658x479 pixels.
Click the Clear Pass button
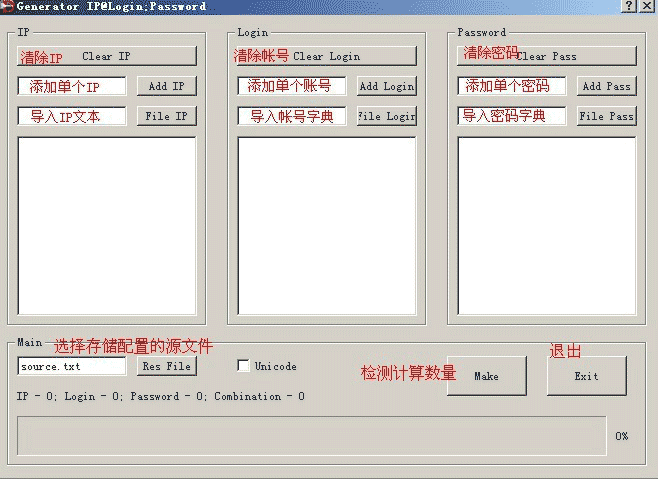pos(546,56)
